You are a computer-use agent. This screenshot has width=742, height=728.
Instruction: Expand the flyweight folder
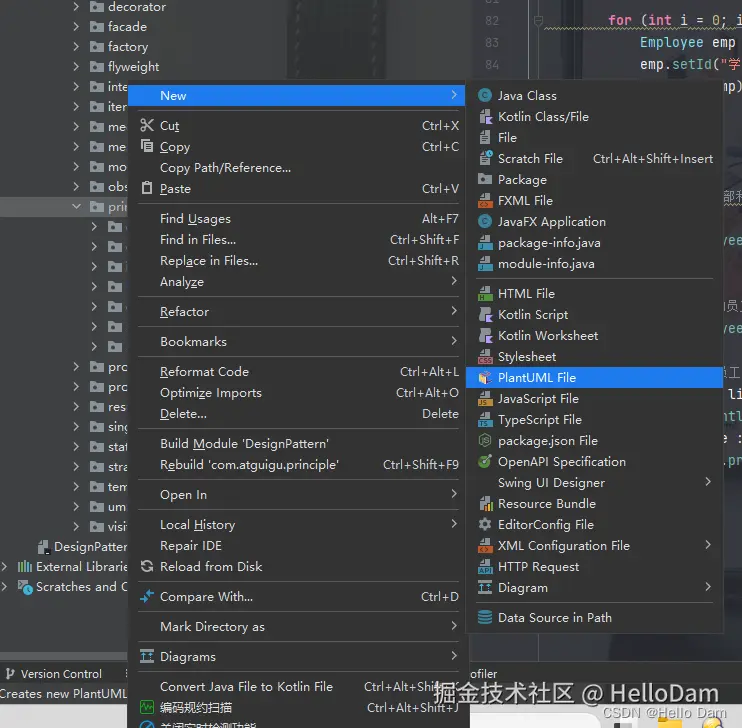[x=76, y=66]
